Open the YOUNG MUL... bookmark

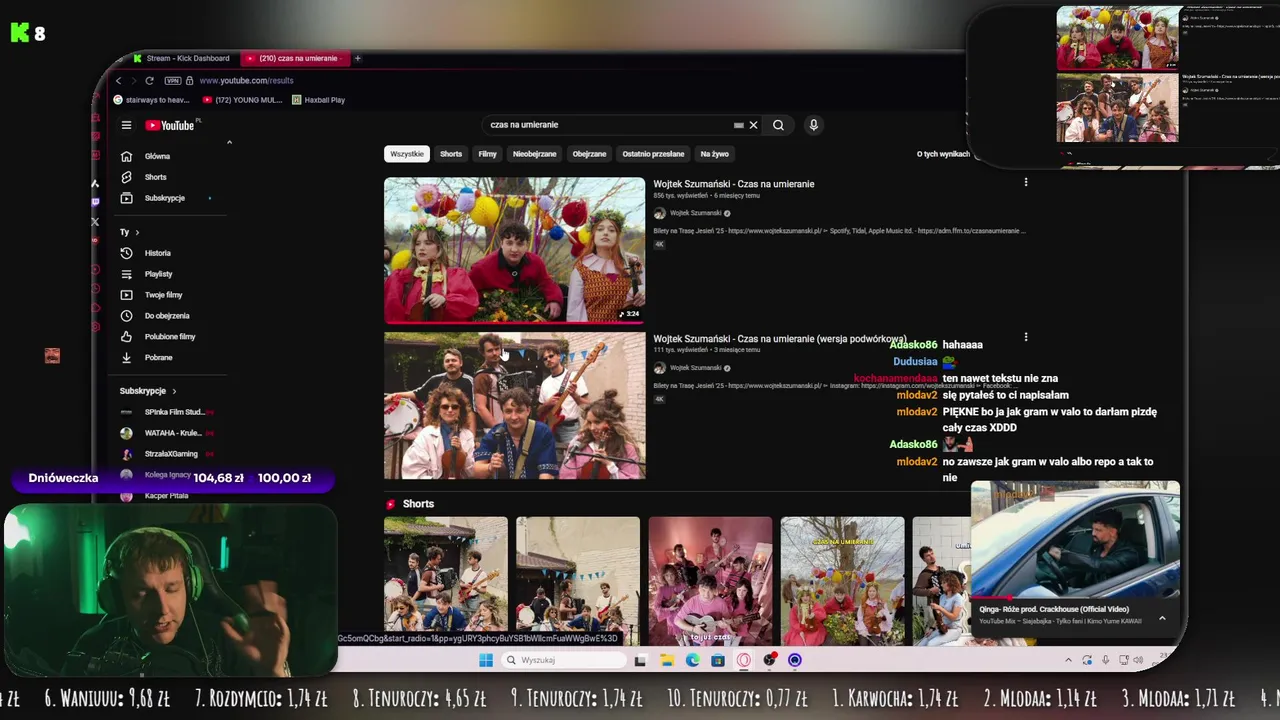[x=242, y=100]
